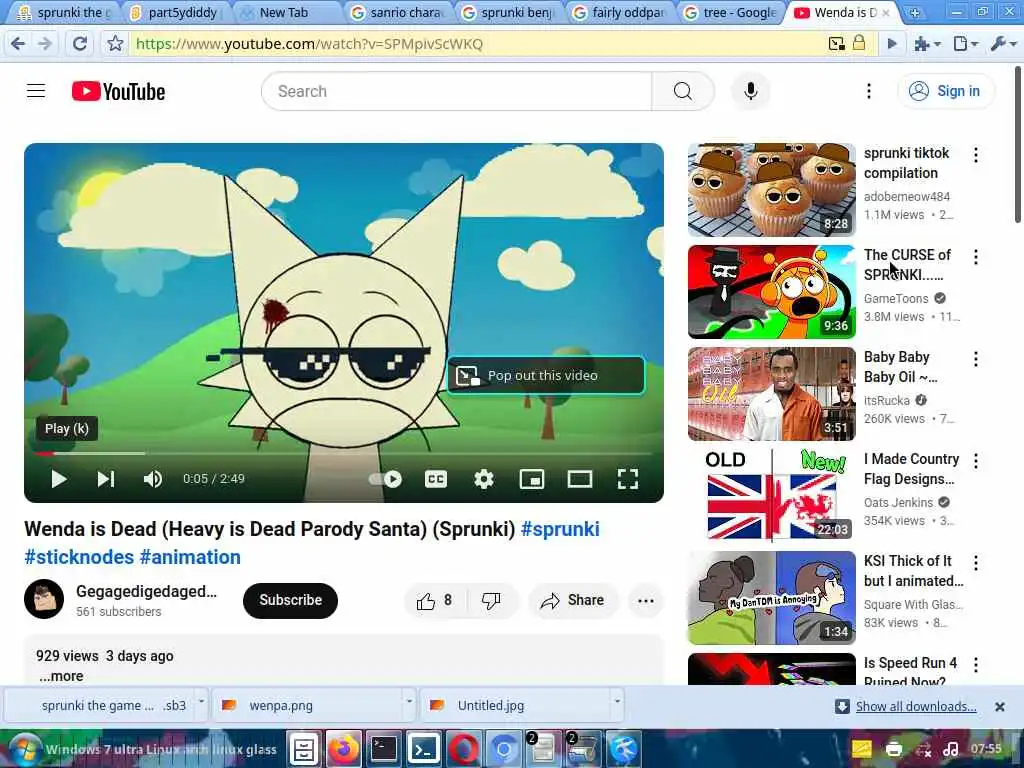Seek on the video progress bar
The image size is (1024, 768).
point(344,453)
